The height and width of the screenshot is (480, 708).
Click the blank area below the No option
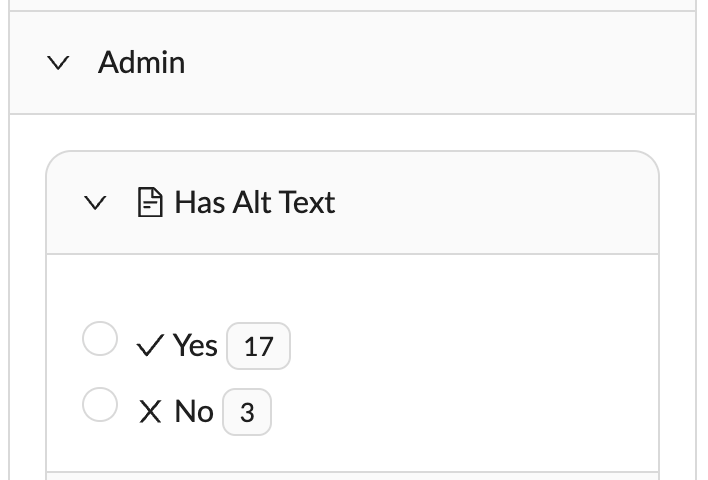click(x=352, y=454)
